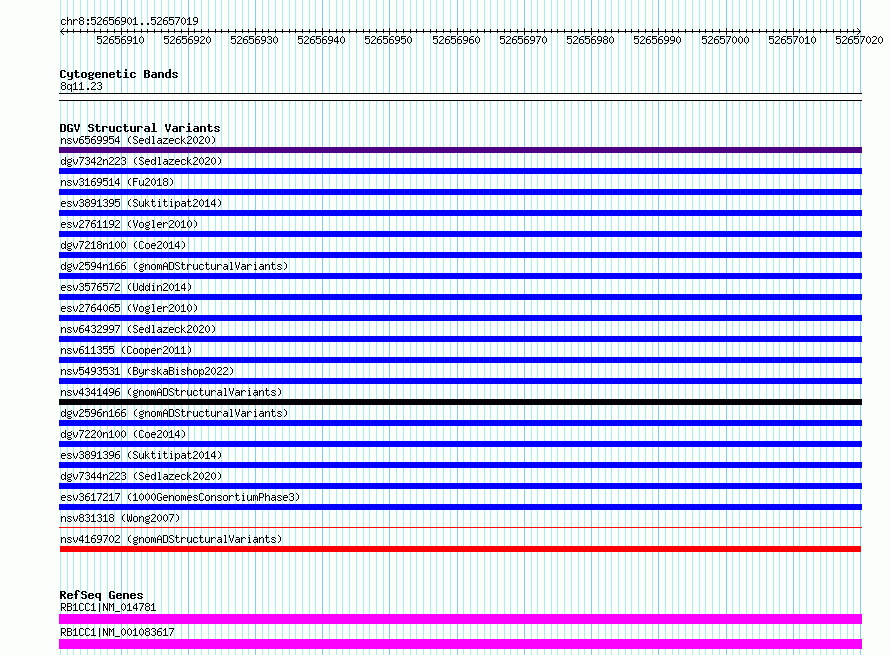Open dgv7342n223 (Sedlazeck2020) variant label
This screenshot has height=655, width=890.
pyautogui.click(x=141, y=161)
